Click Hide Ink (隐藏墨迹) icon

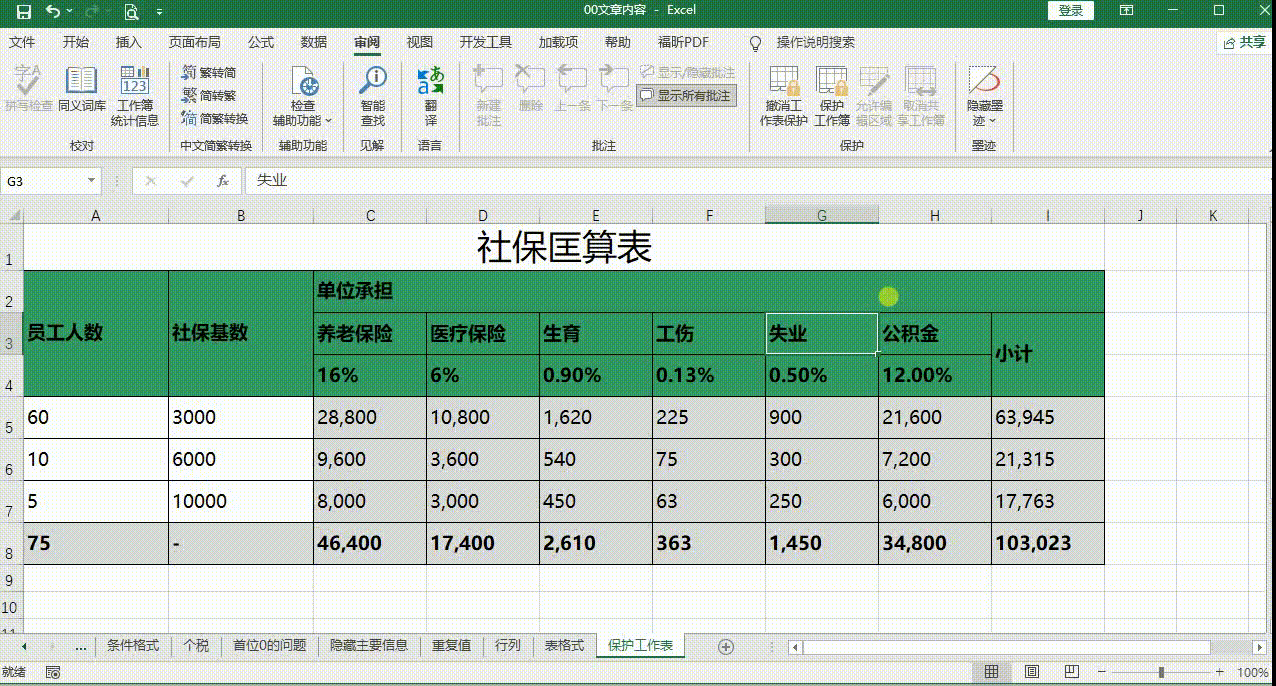984,81
